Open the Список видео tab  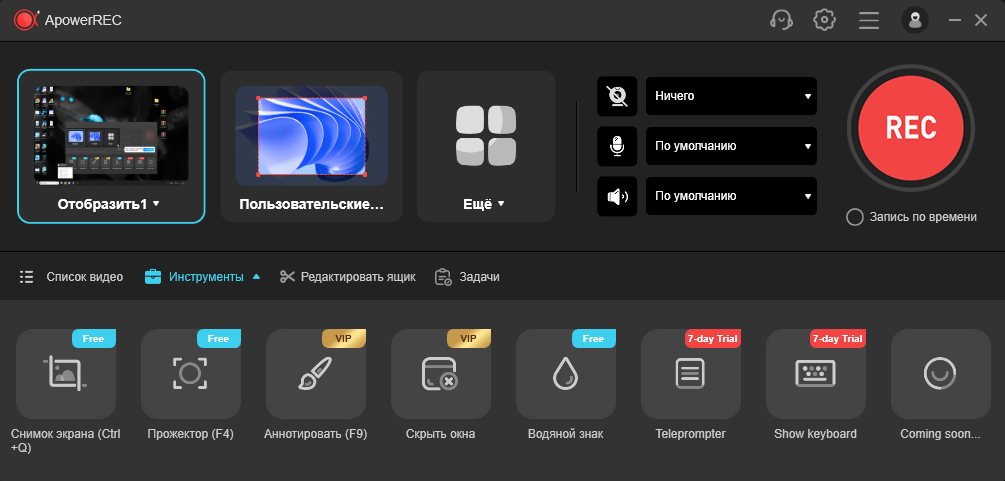pos(85,277)
